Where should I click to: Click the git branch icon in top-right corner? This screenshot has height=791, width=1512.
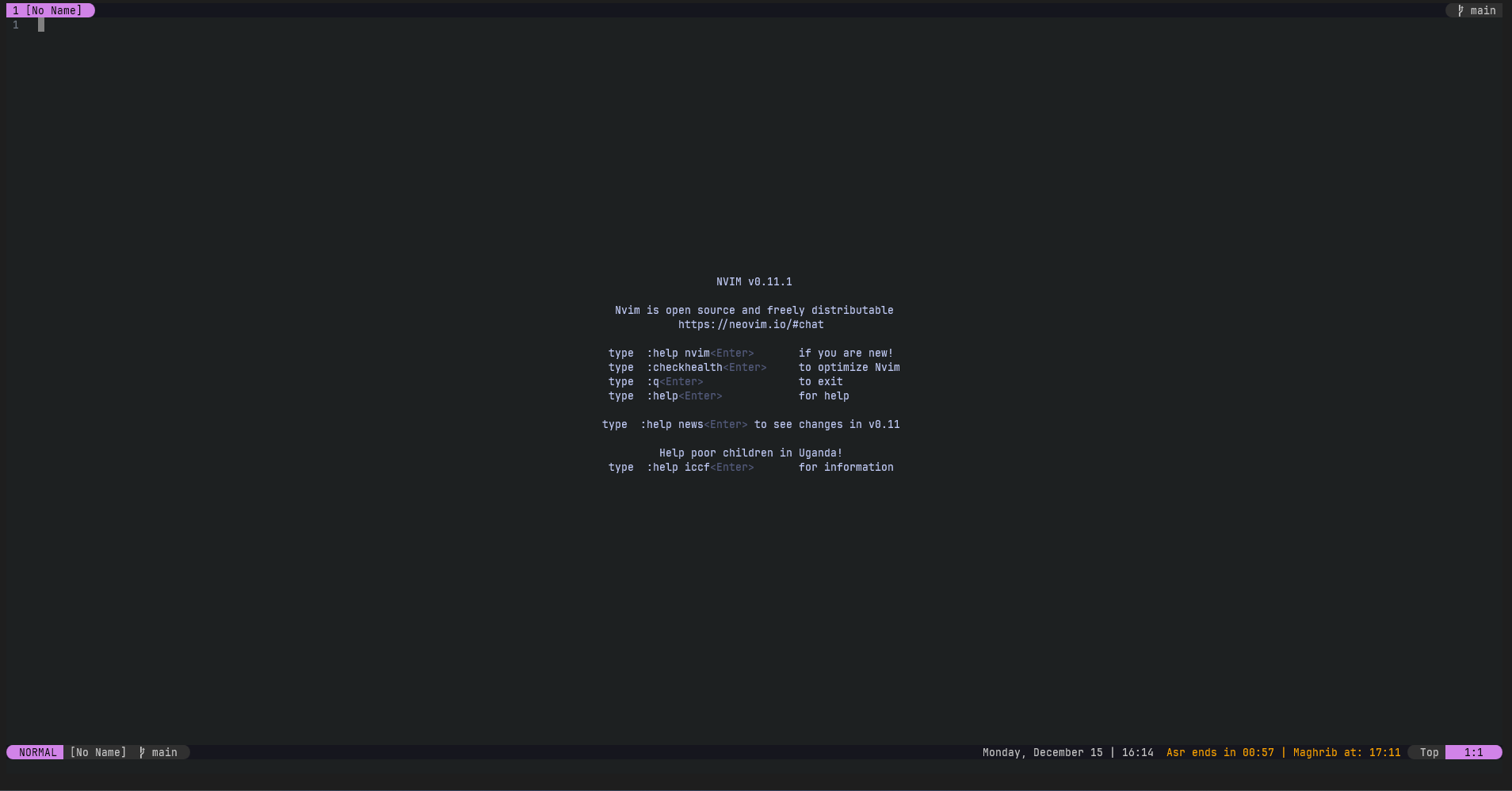pyautogui.click(x=1460, y=10)
